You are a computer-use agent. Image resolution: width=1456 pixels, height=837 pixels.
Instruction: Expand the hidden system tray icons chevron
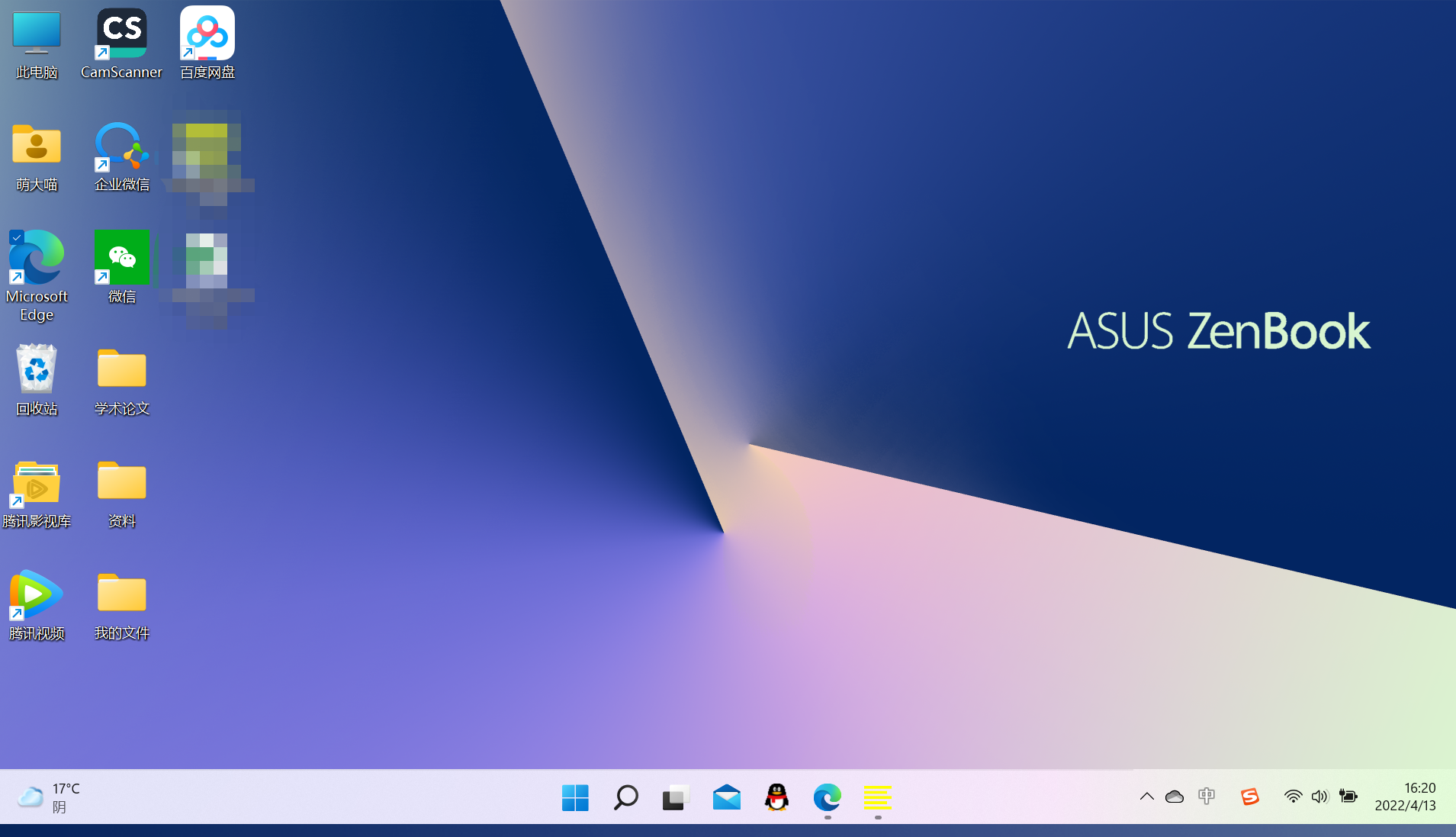(x=1146, y=797)
